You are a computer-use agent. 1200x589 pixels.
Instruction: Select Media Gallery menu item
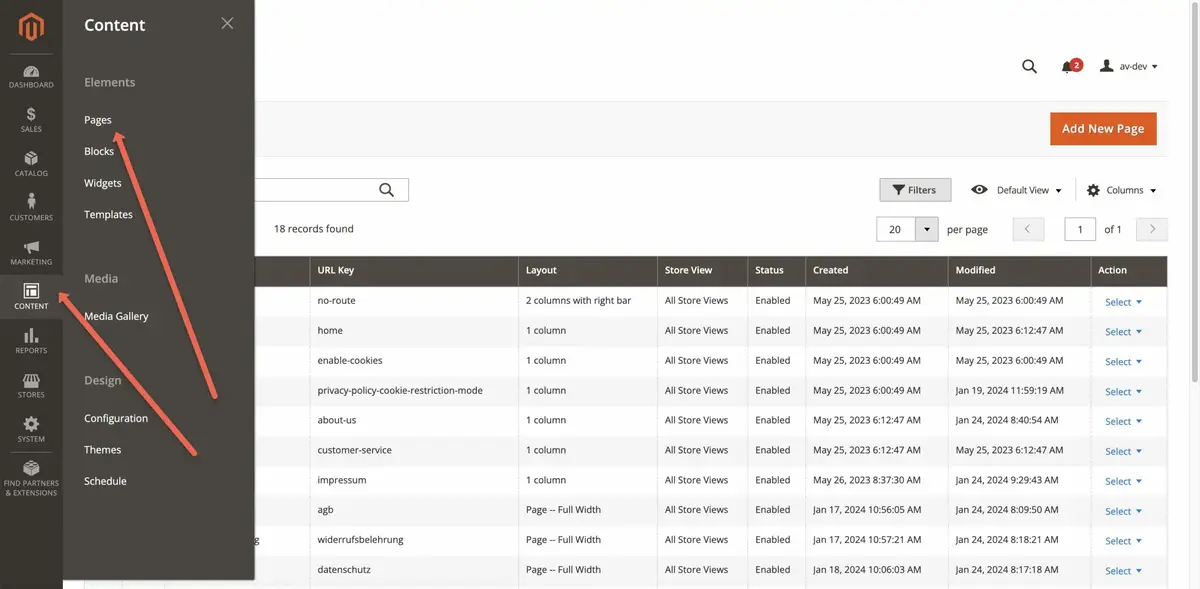[x=116, y=316]
